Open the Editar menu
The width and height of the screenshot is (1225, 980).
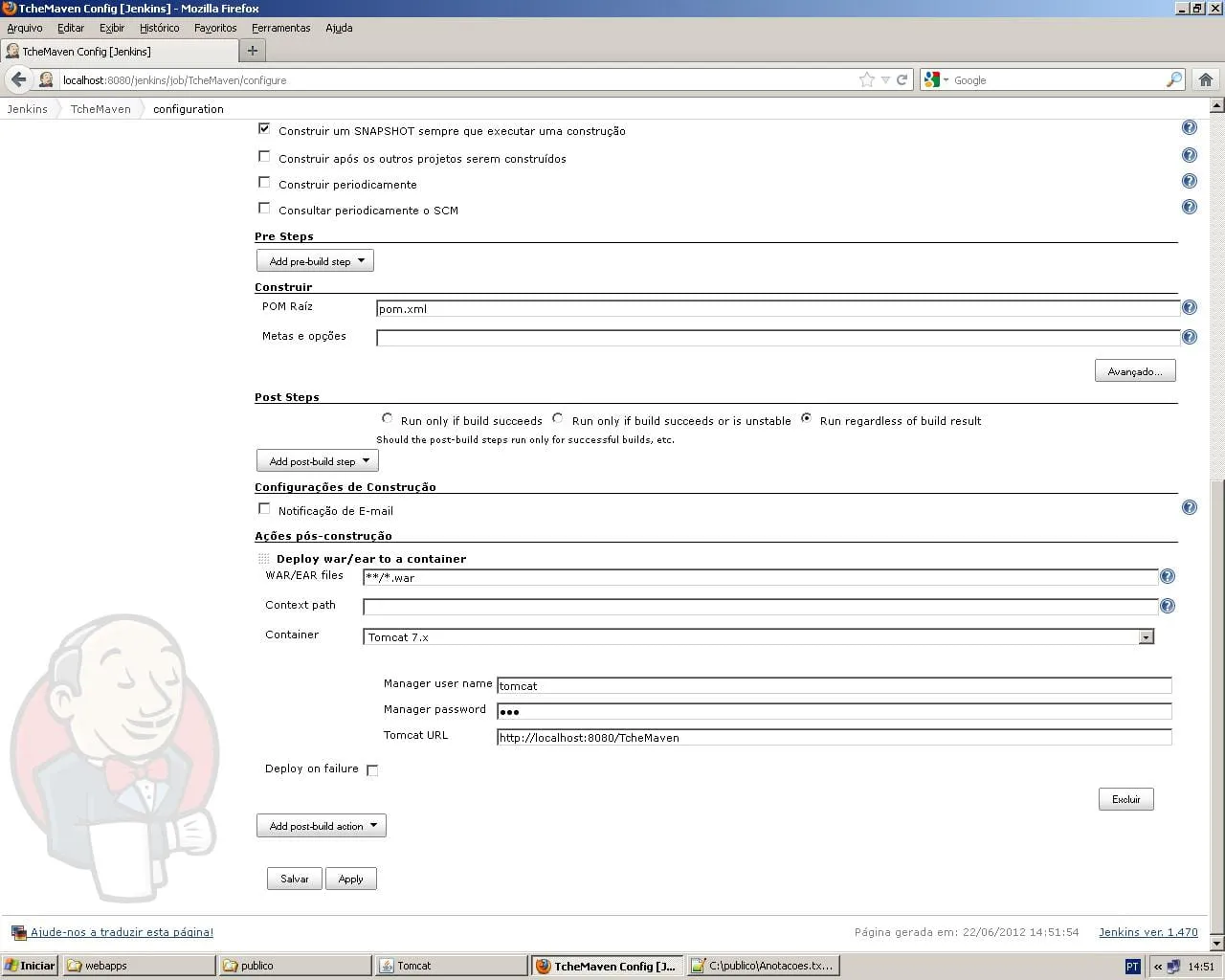(x=71, y=28)
